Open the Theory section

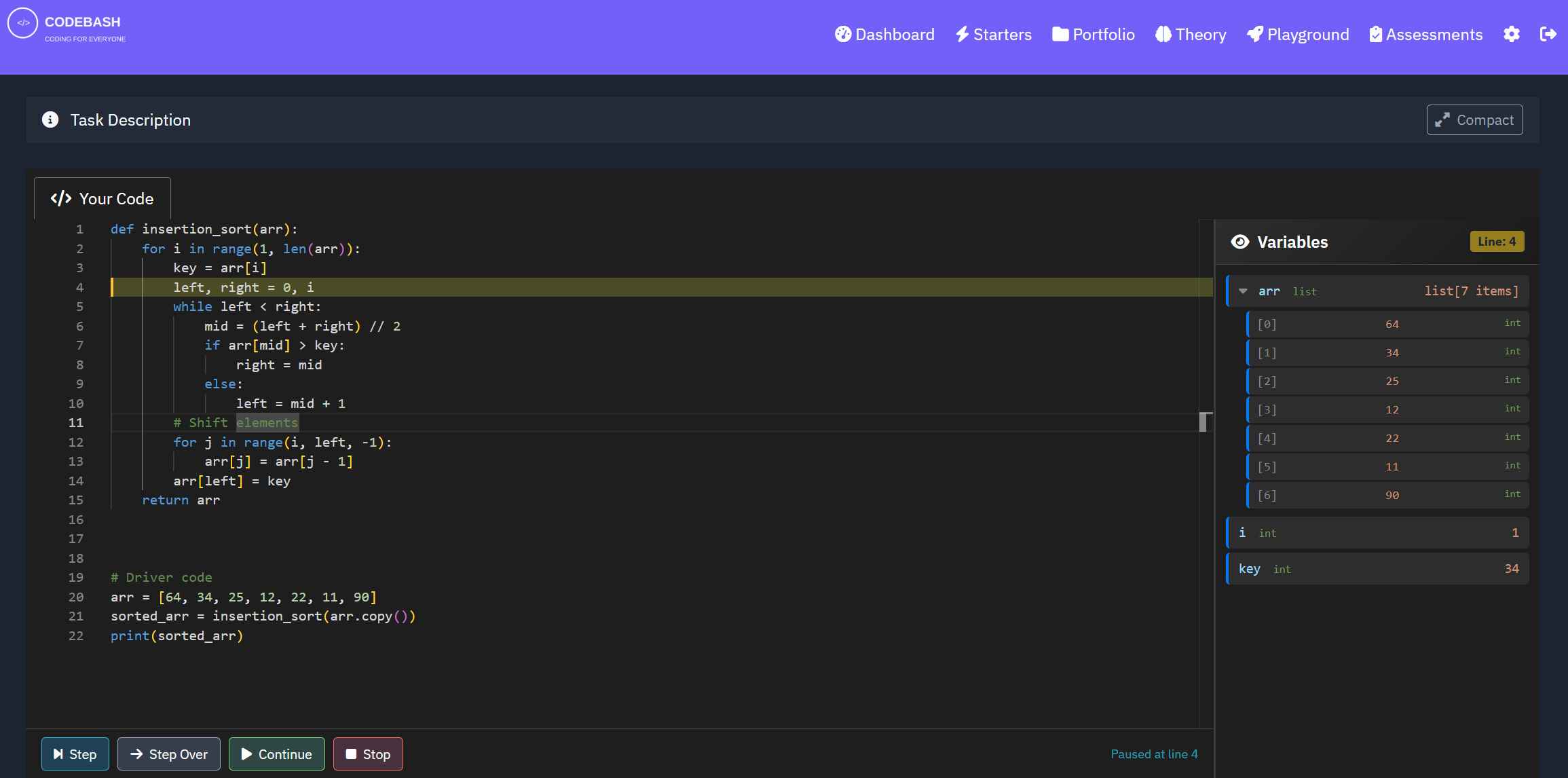coord(1191,35)
